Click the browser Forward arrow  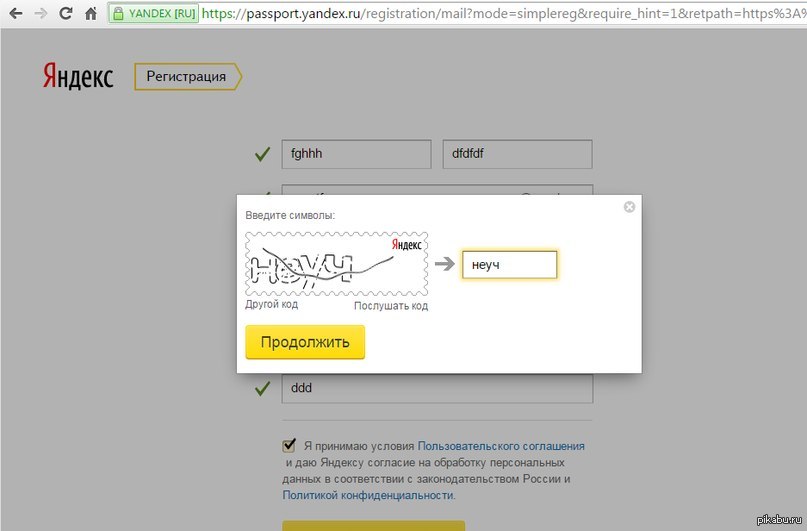click(x=40, y=14)
